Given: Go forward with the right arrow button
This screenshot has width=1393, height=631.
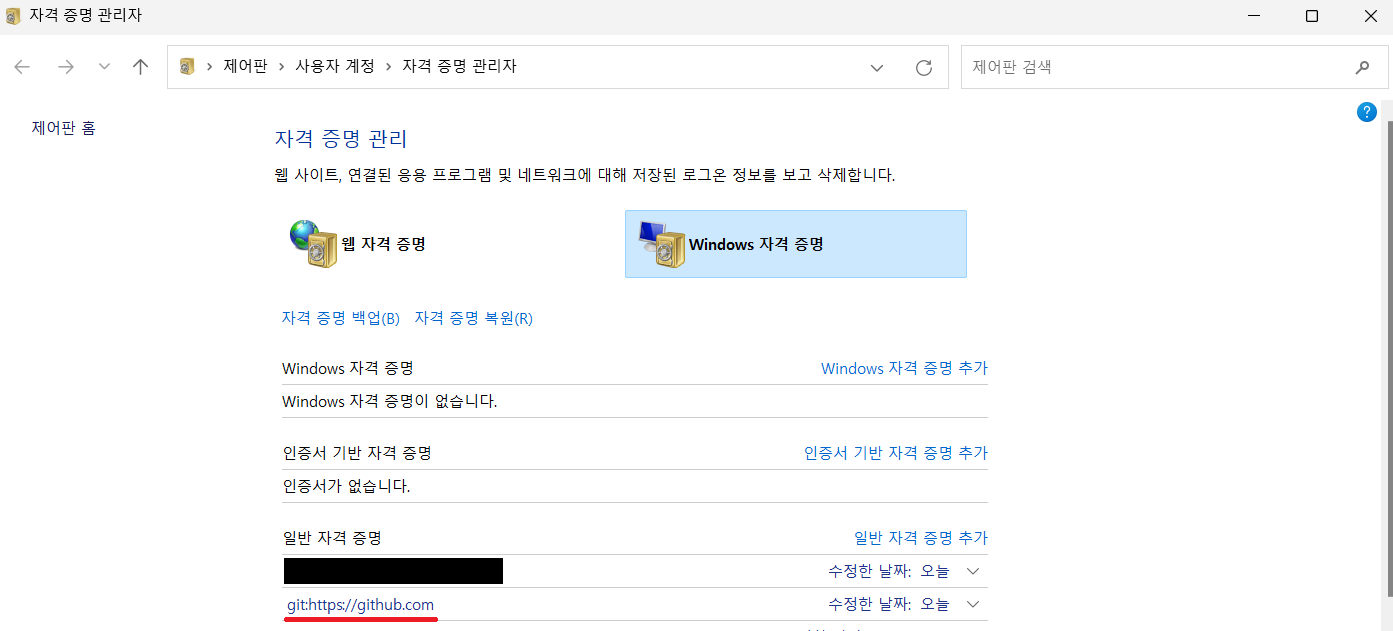Looking at the screenshot, I should pyautogui.click(x=66, y=67).
